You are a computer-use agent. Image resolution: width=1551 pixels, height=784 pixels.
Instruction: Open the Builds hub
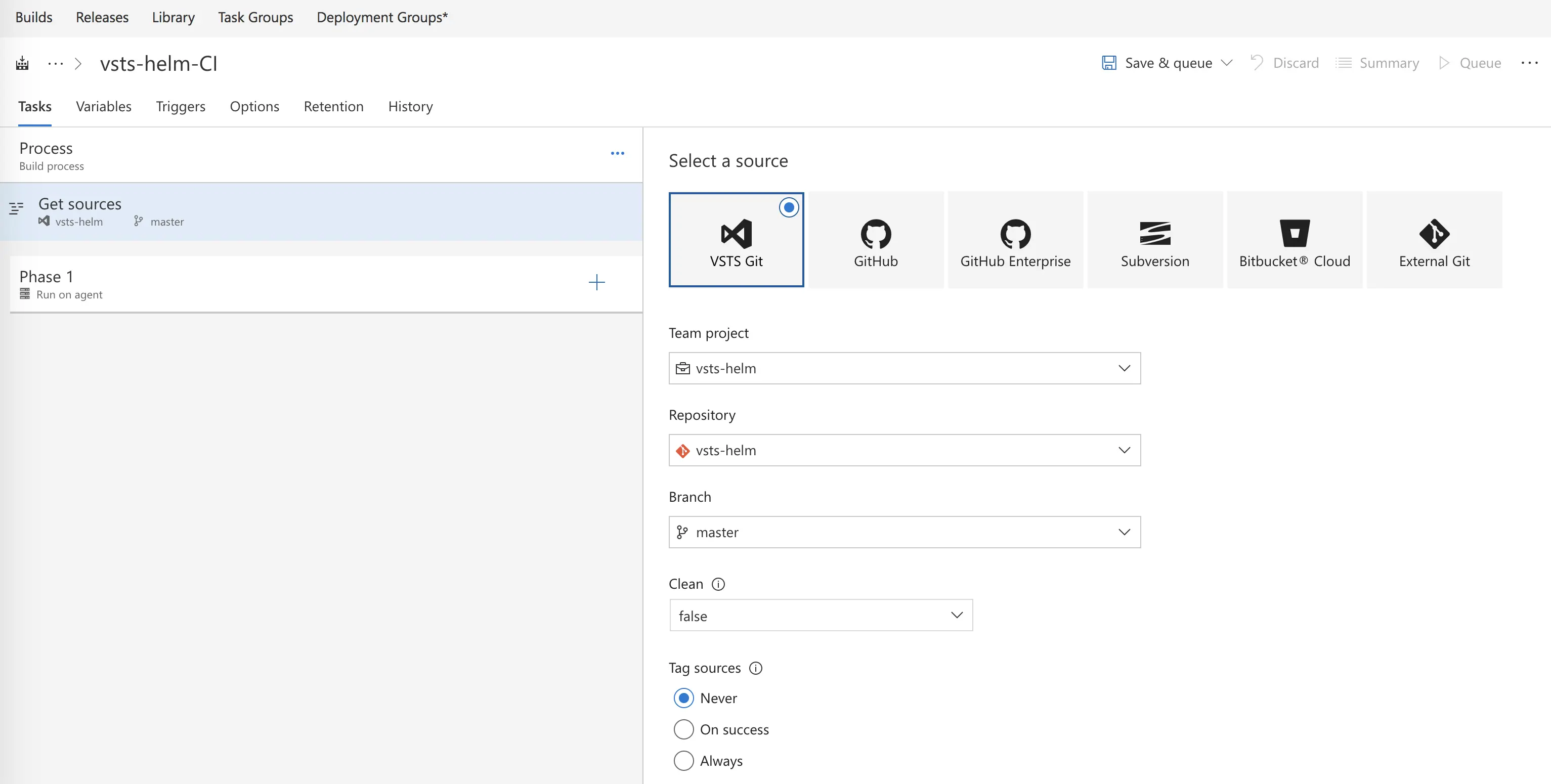coord(34,17)
